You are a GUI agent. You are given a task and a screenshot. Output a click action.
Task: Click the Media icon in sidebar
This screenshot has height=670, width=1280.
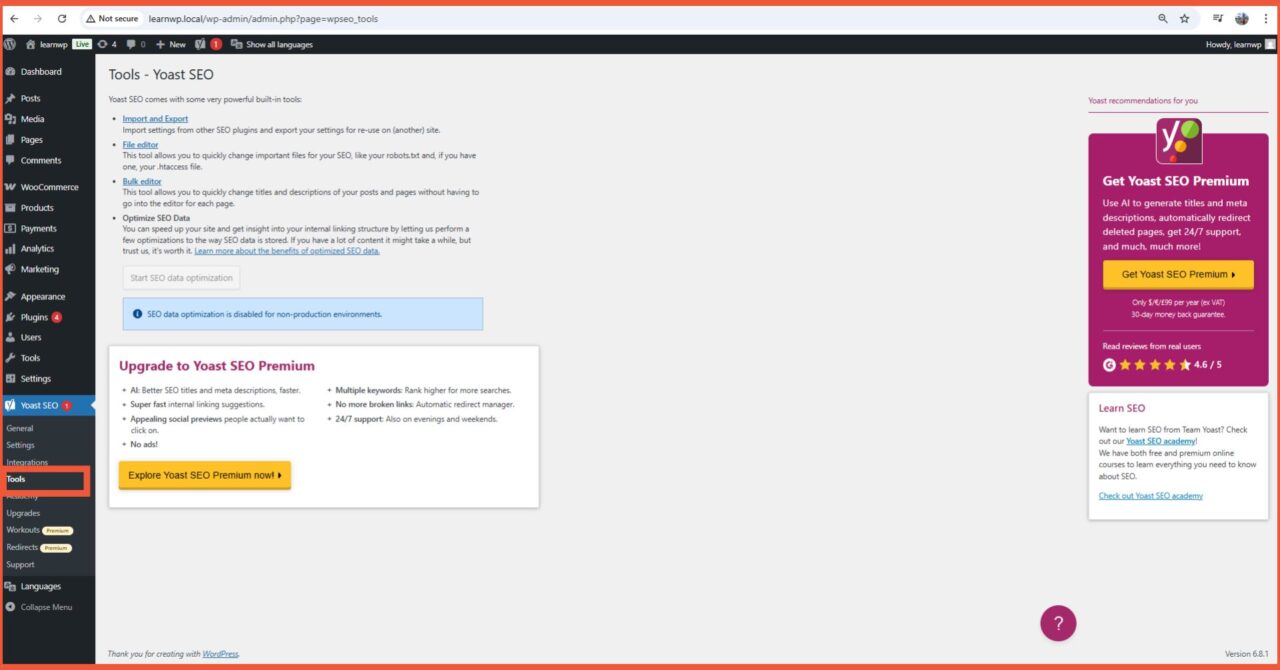pyautogui.click(x=10, y=119)
